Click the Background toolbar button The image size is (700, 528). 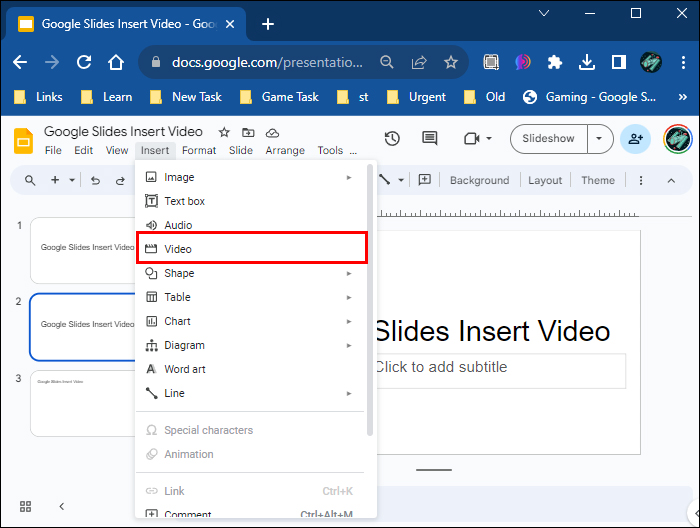point(479,181)
